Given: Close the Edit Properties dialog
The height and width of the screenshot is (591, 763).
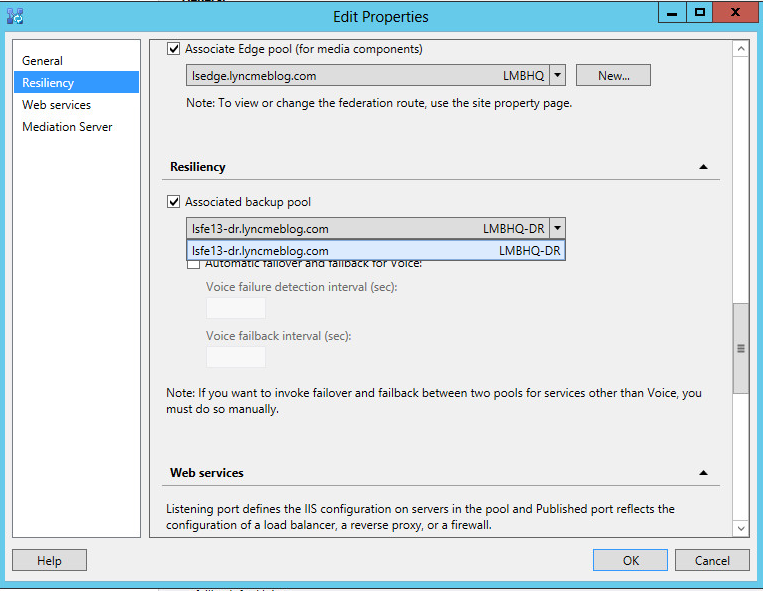Looking at the screenshot, I should tap(735, 13).
